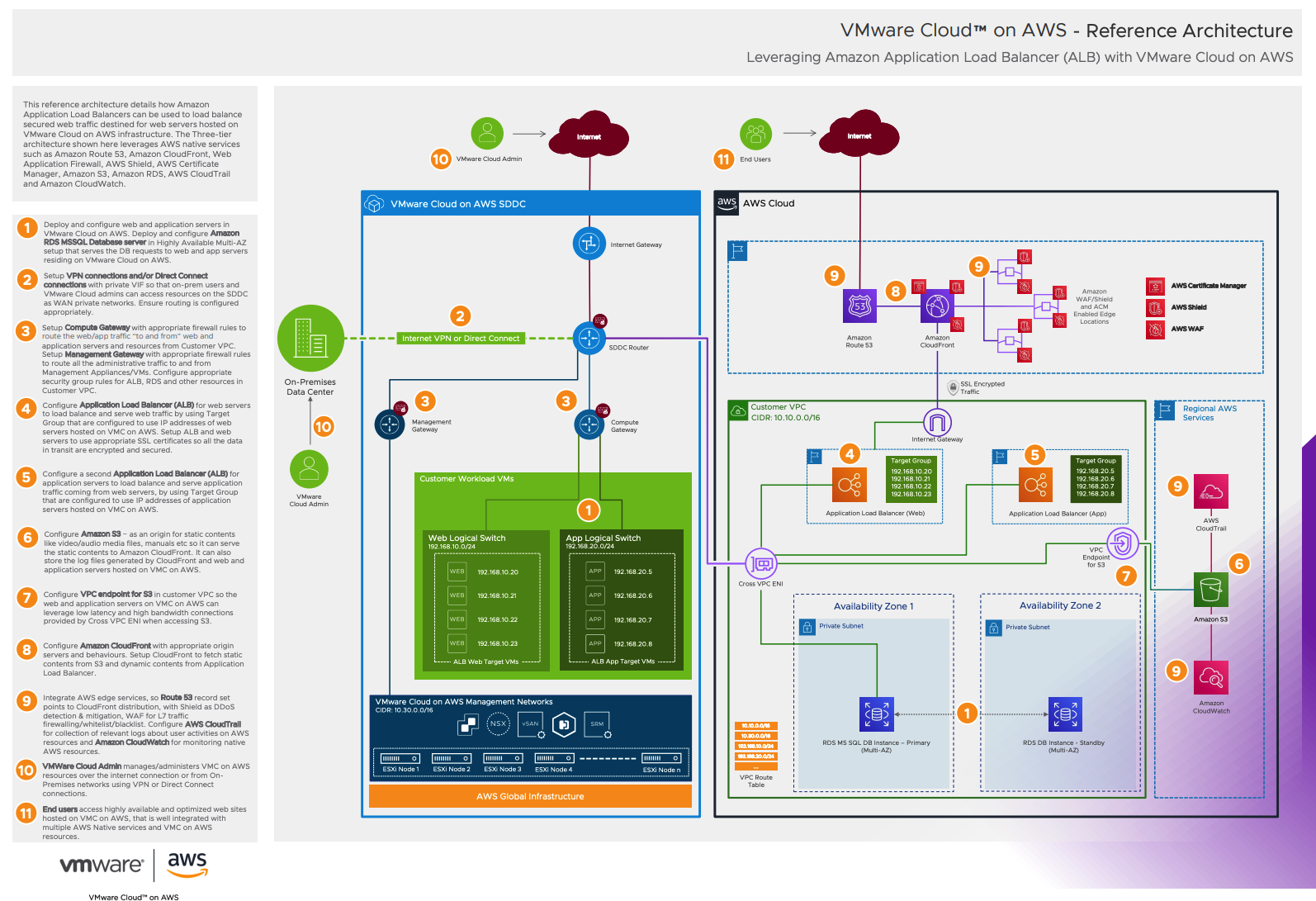Select the Amazon Route 53 icon
Viewport: 1316px width, 901px height.
point(859,306)
